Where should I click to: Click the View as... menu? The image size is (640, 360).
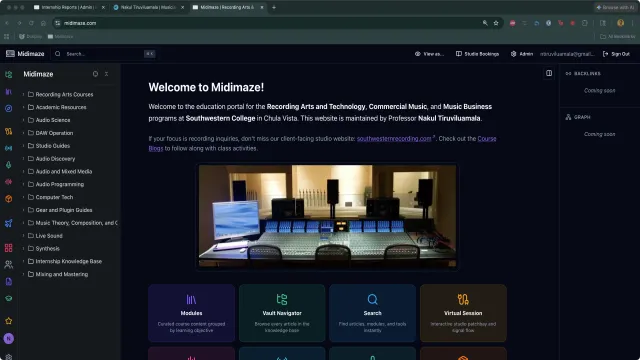coord(429,54)
